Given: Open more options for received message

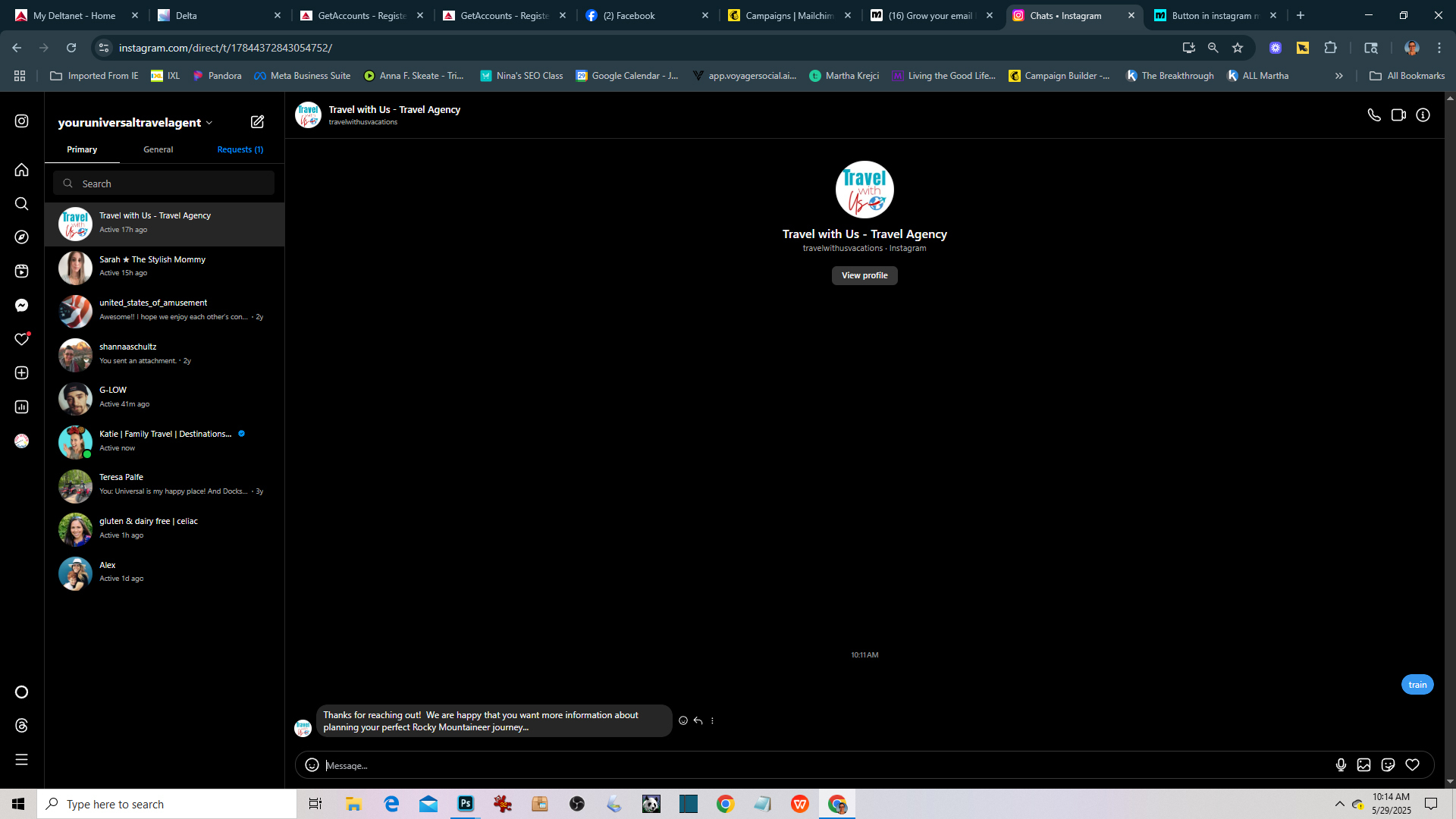Looking at the screenshot, I should pos(712,721).
